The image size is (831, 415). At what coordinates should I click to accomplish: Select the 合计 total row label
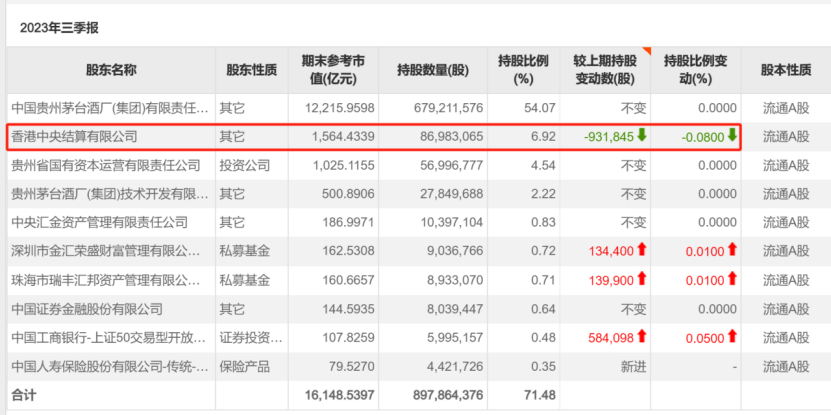click(x=24, y=395)
